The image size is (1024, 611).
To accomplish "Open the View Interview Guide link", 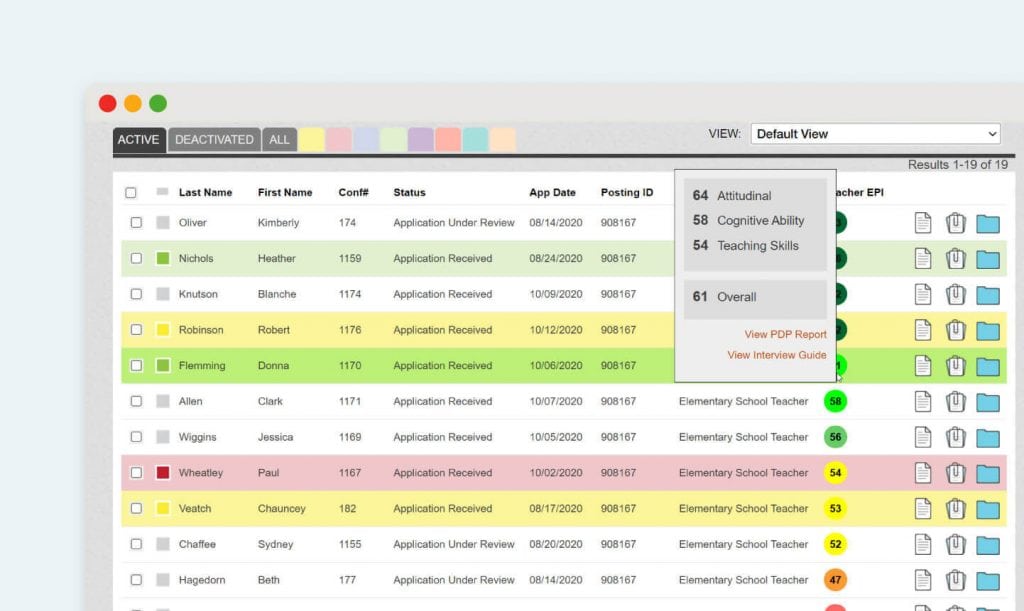I will coord(777,355).
